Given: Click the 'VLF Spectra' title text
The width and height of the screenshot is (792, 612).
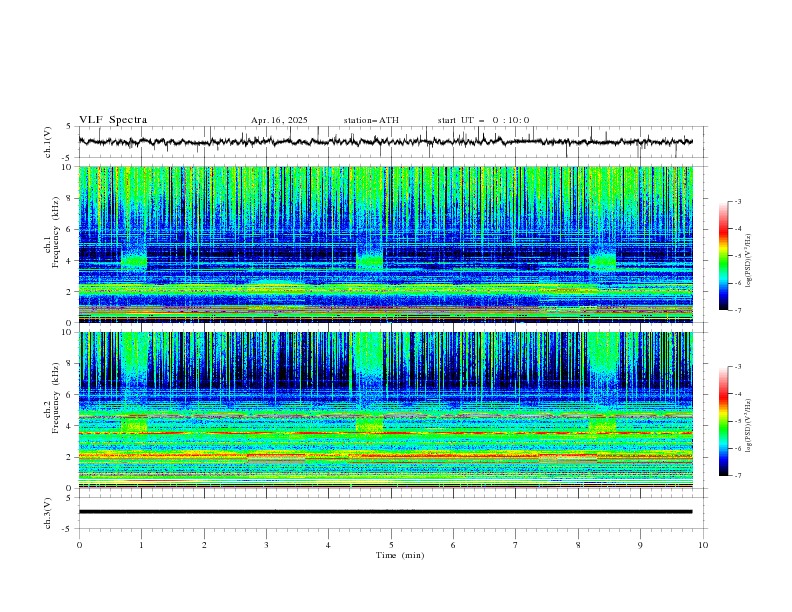Looking at the screenshot, I should (x=113, y=120).
